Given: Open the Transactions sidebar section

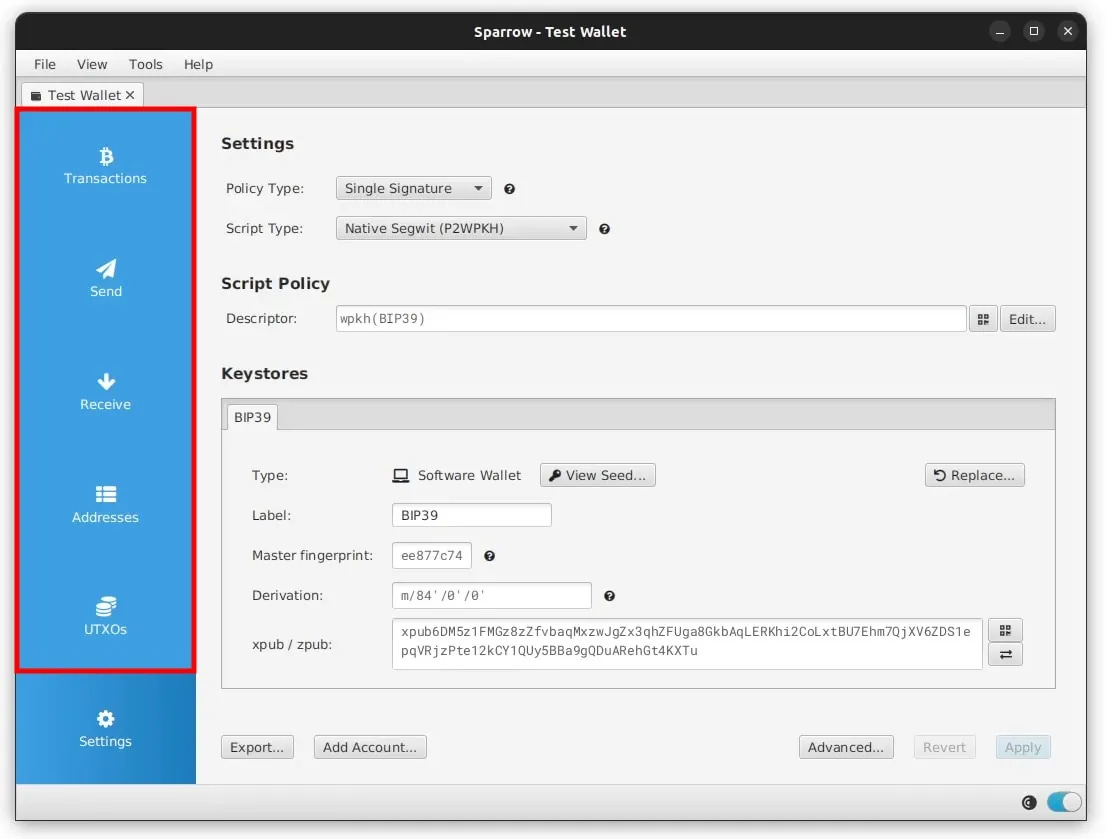Looking at the screenshot, I should coord(105,166).
